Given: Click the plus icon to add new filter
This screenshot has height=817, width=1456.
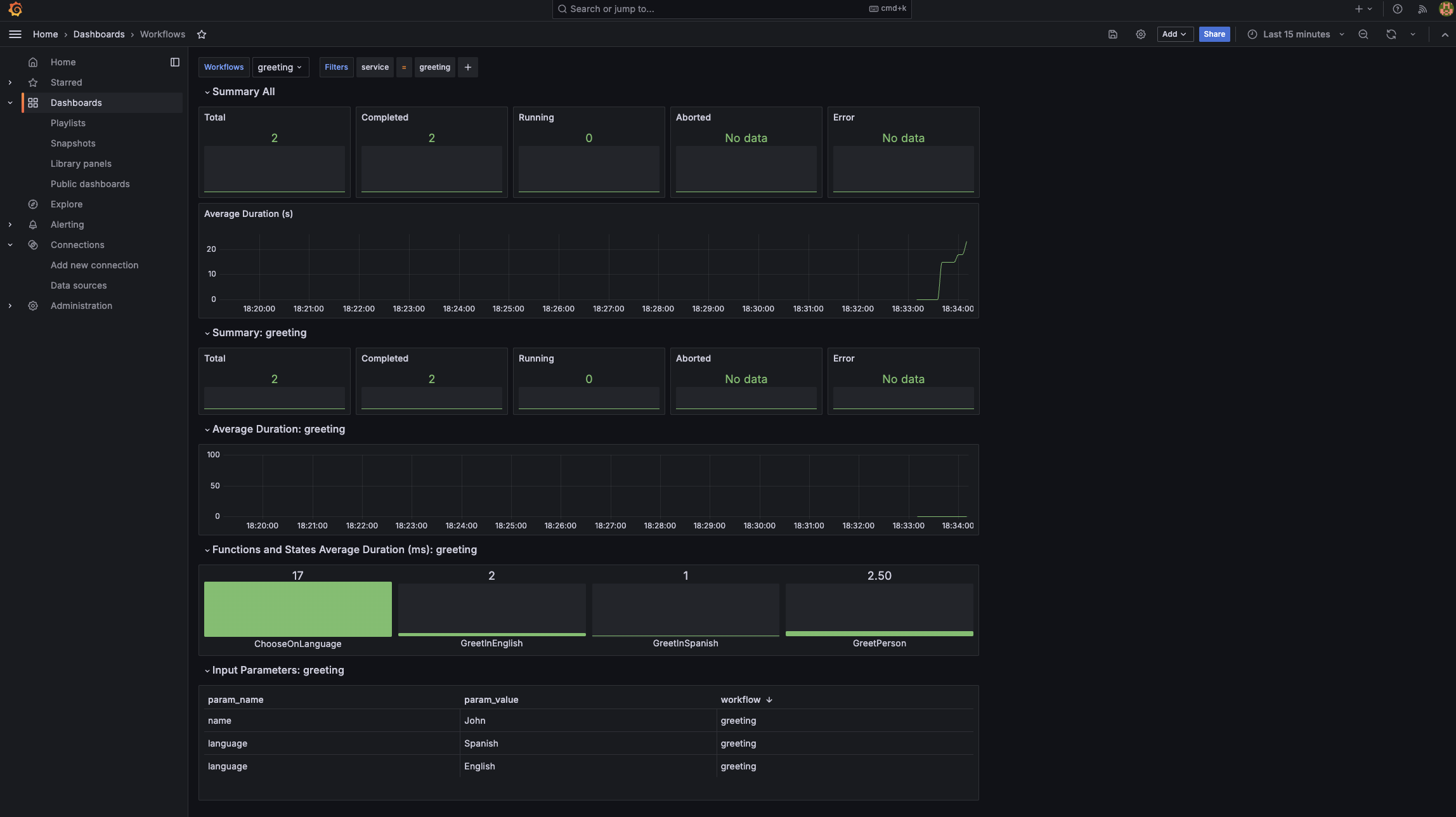Looking at the screenshot, I should pyautogui.click(x=467, y=67).
